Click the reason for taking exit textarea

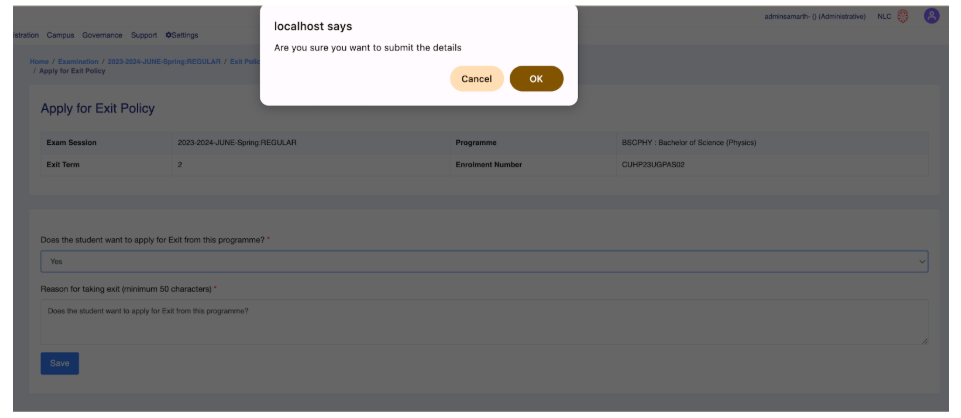(x=483, y=322)
